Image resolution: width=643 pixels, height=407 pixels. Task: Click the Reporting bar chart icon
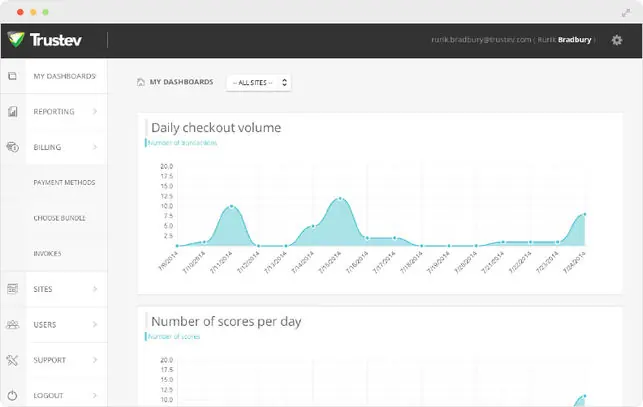point(13,111)
